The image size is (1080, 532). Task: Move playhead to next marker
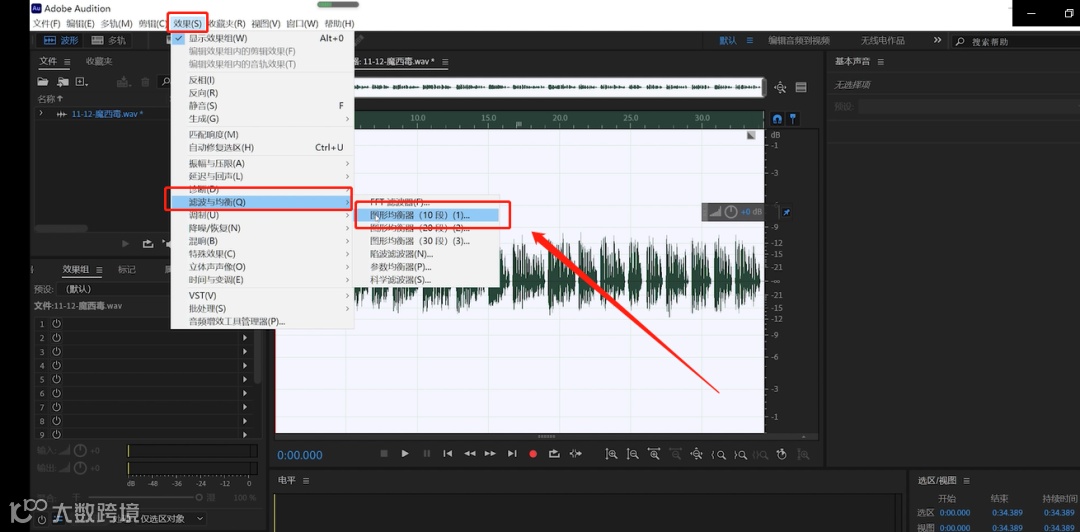point(512,453)
